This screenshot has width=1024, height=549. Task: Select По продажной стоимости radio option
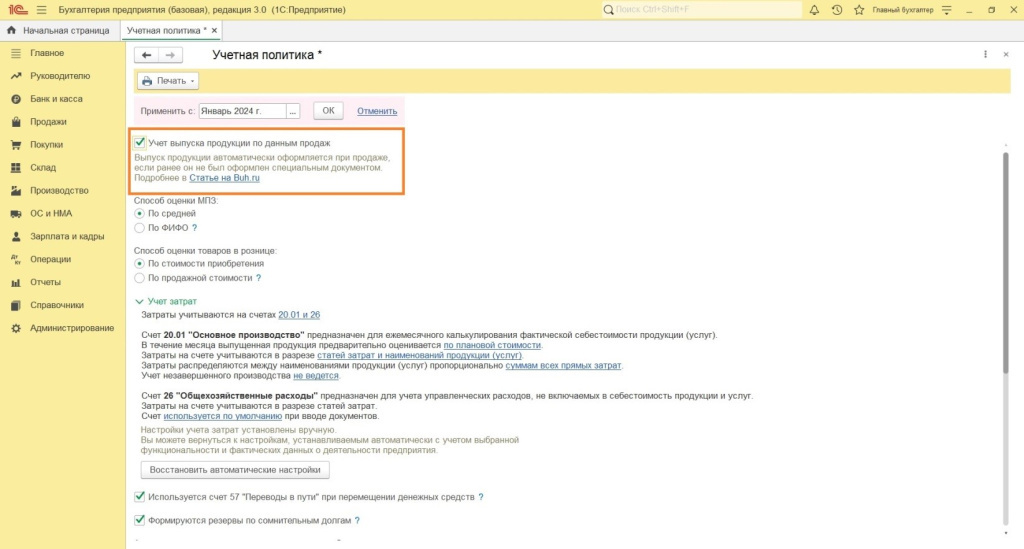tap(139, 278)
